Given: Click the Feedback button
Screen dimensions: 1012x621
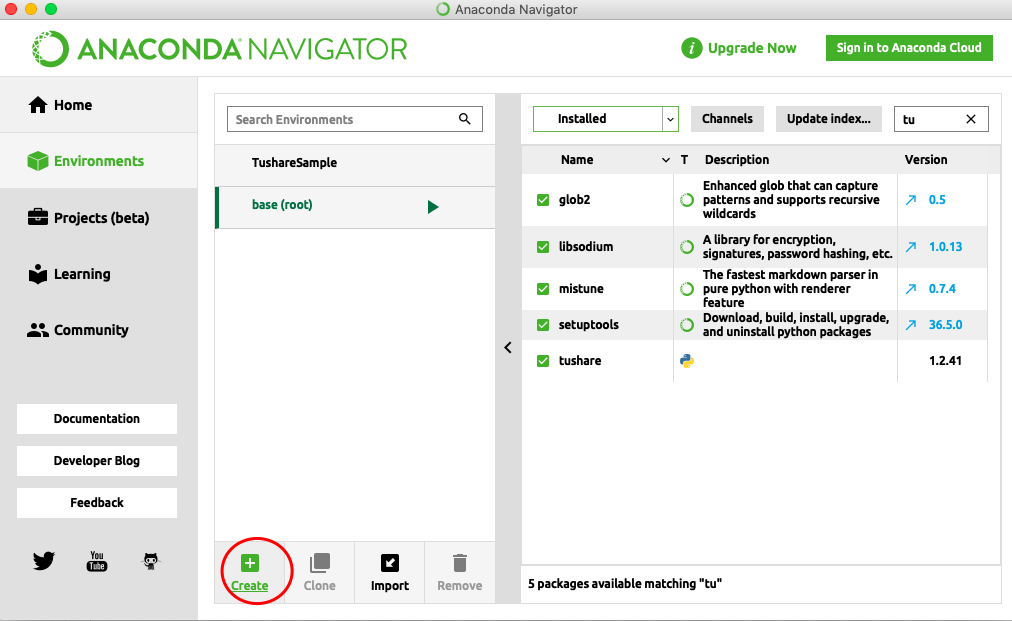Looking at the screenshot, I should [97, 502].
